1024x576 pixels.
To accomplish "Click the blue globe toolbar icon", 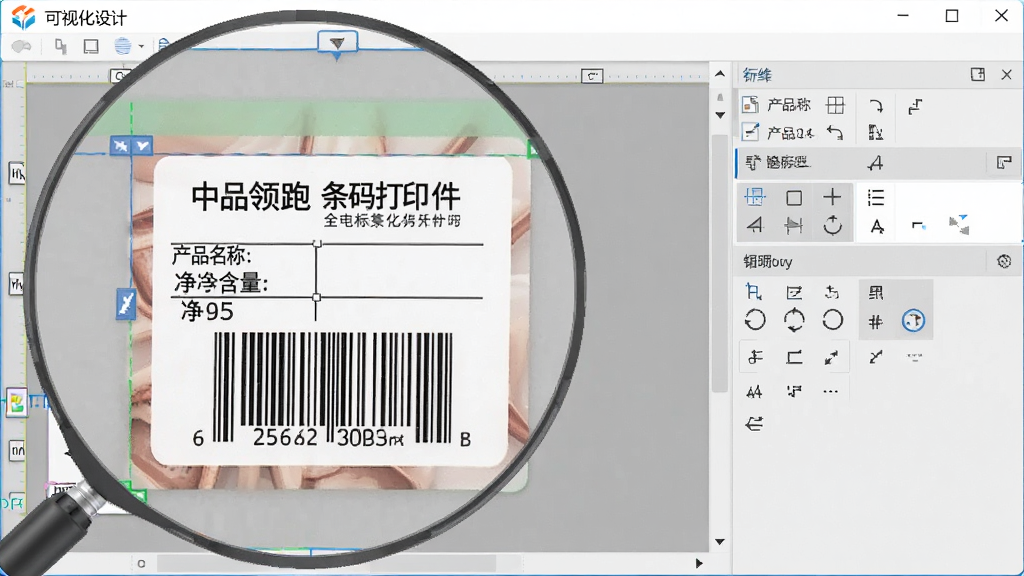I will click(x=123, y=46).
